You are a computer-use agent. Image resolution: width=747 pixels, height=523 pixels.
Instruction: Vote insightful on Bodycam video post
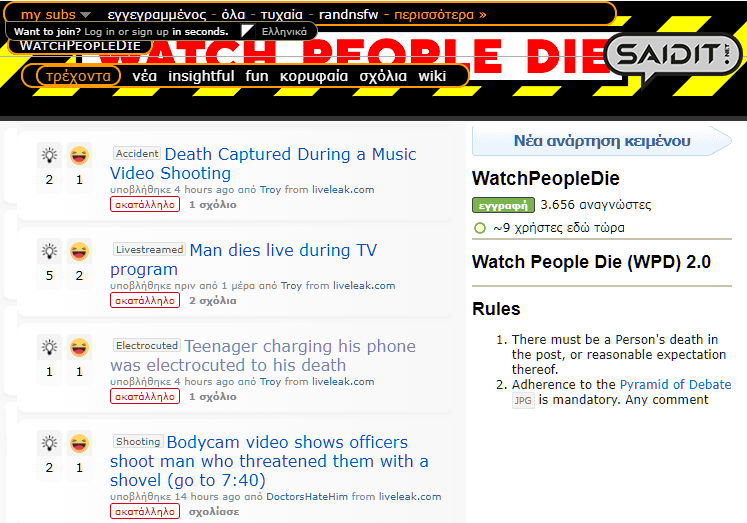[50, 443]
